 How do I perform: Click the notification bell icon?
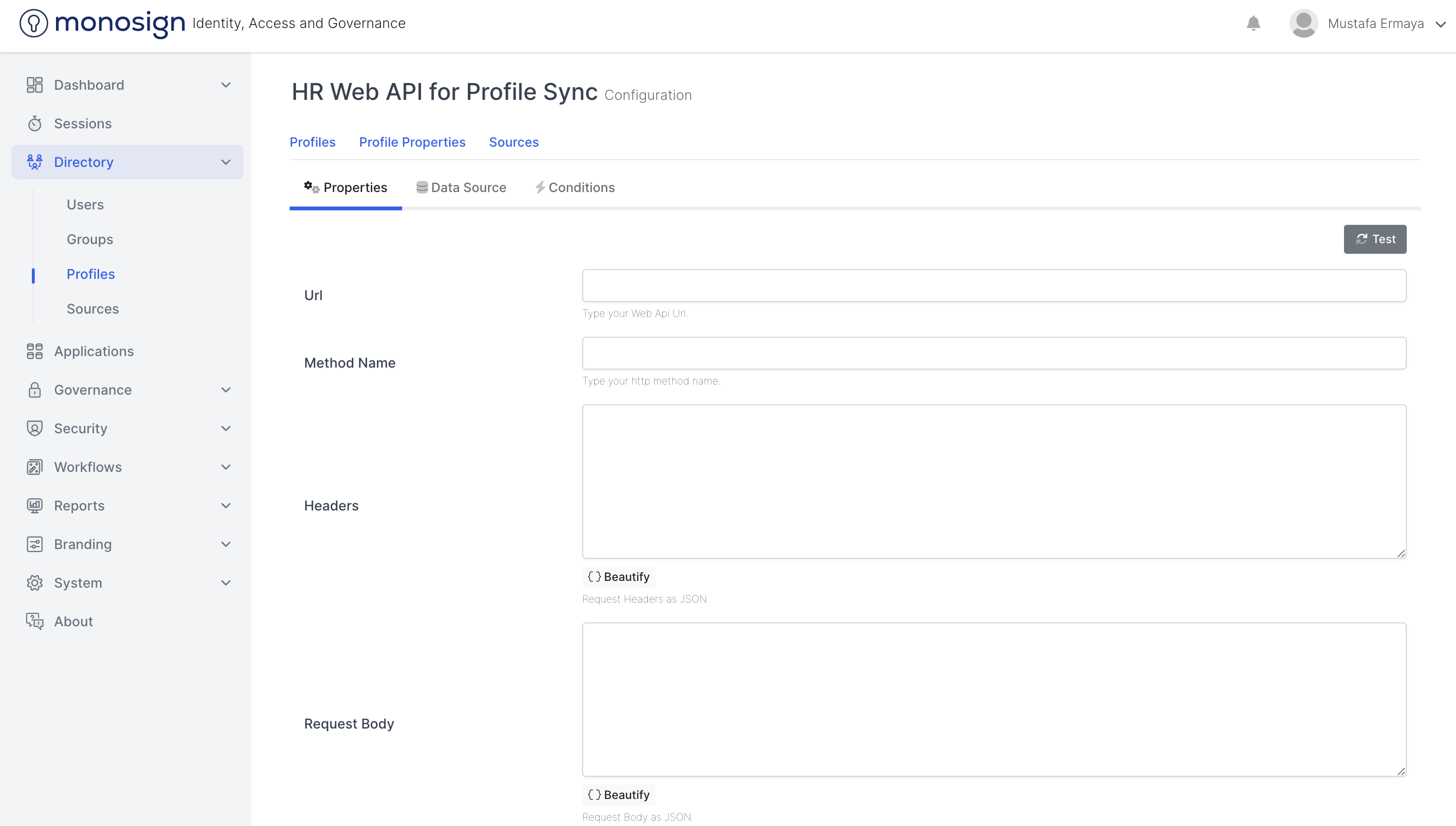pyautogui.click(x=1253, y=23)
